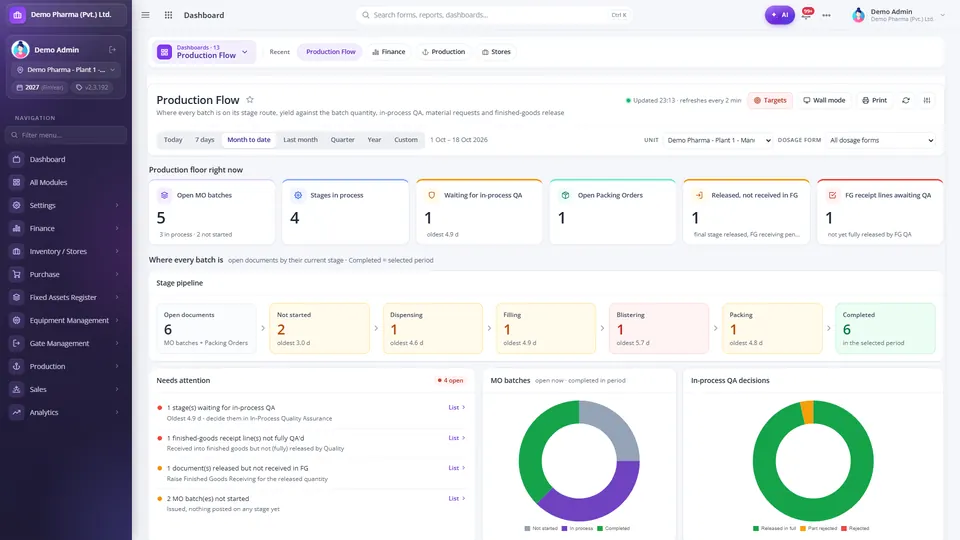Expand the Settings sidebar menu
The width and height of the screenshot is (960, 540).
coord(66,205)
